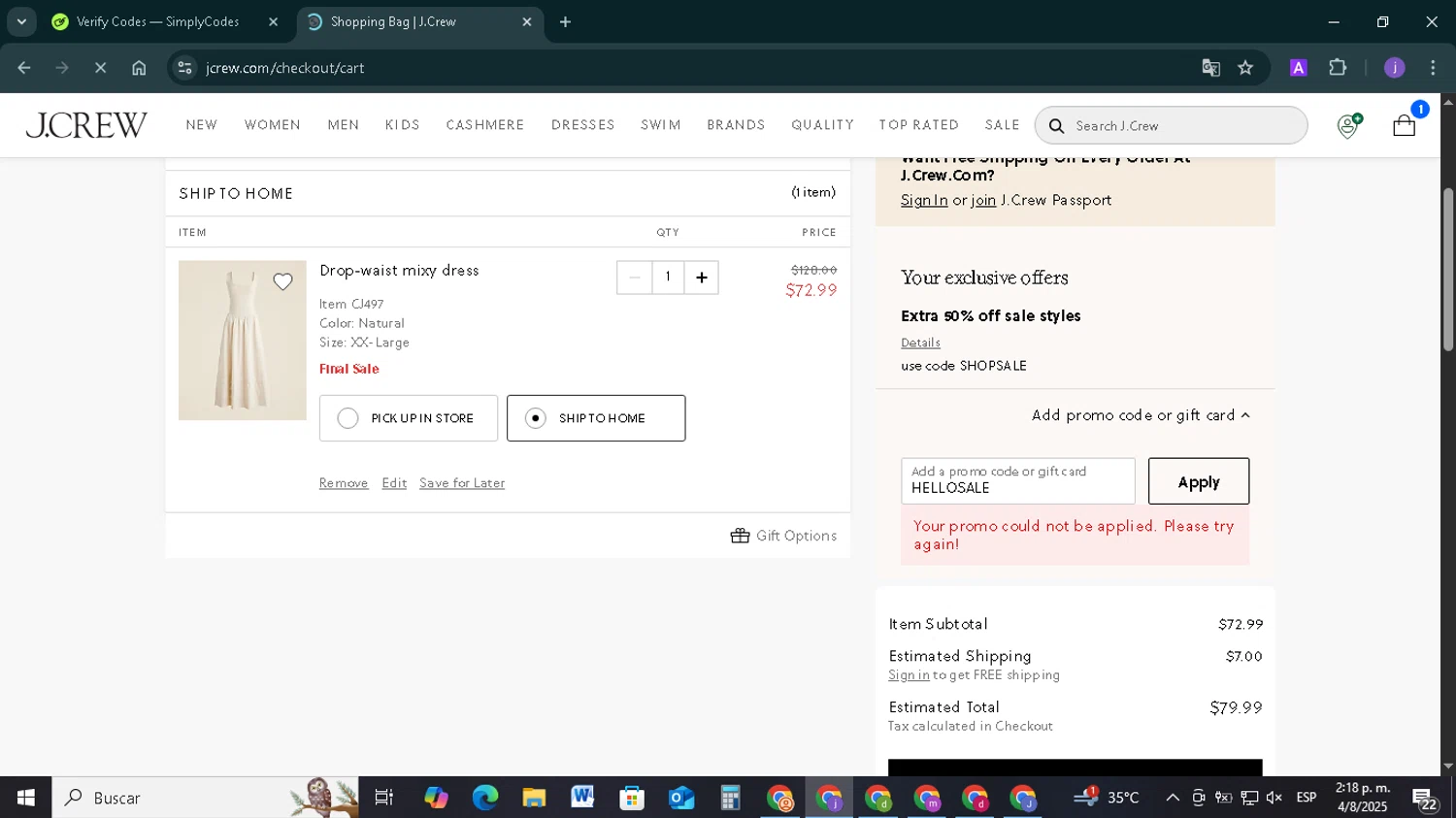Click the page vertical scrollbar
Screen dimensions: 1456x818
[x=1448, y=270]
